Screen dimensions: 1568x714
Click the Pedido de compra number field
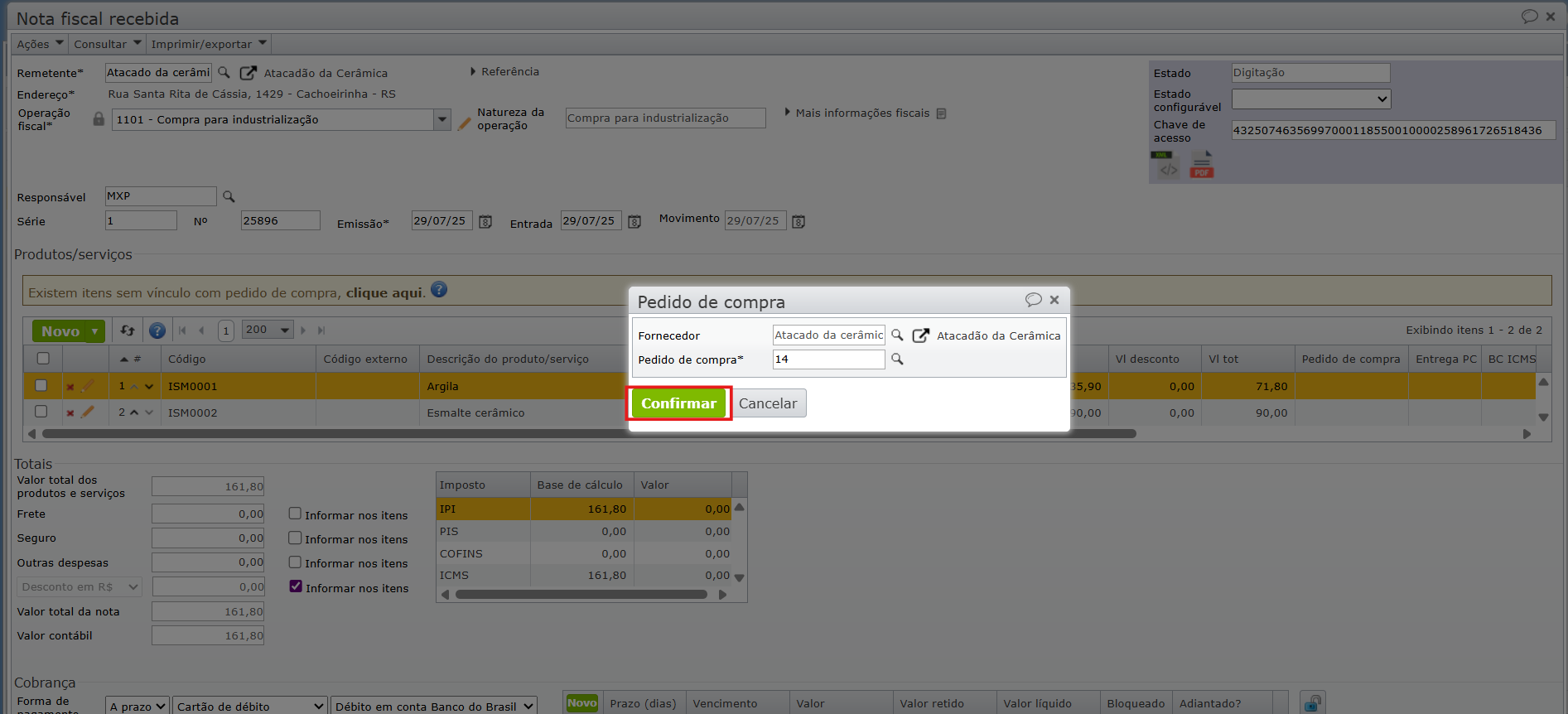(828, 359)
